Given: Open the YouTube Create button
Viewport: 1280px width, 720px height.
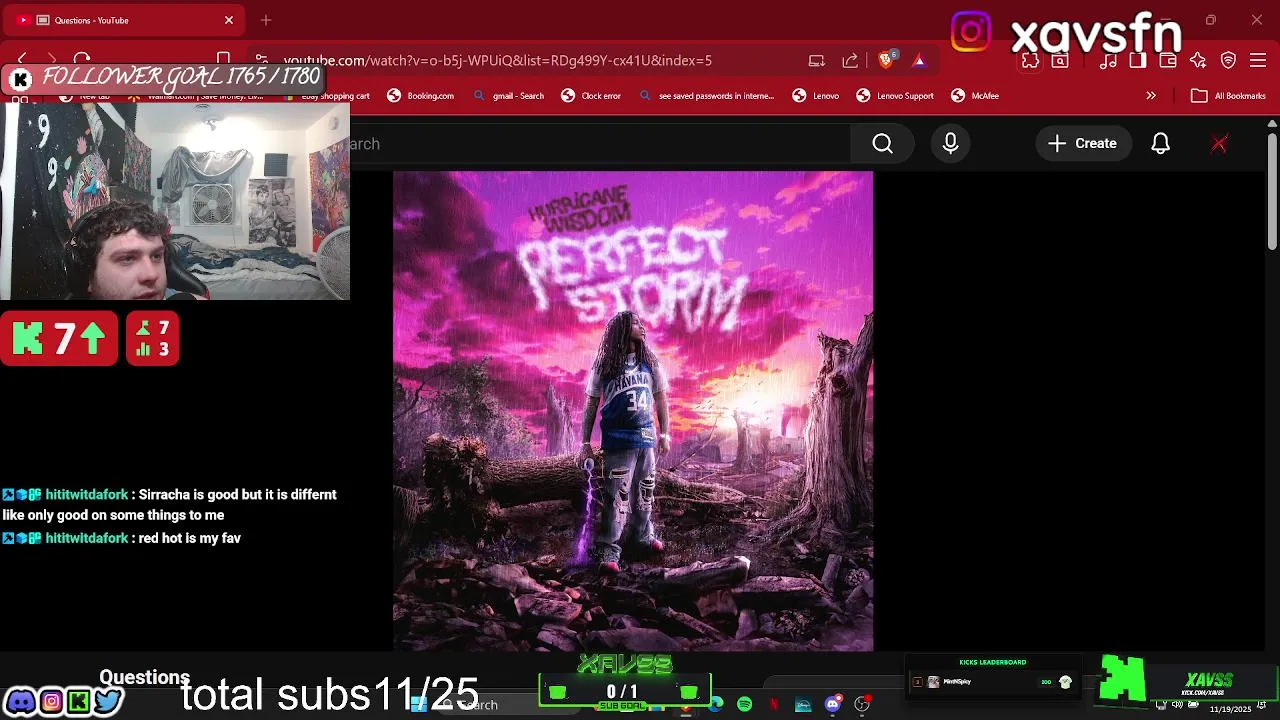Looking at the screenshot, I should (x=1082, y=144).
